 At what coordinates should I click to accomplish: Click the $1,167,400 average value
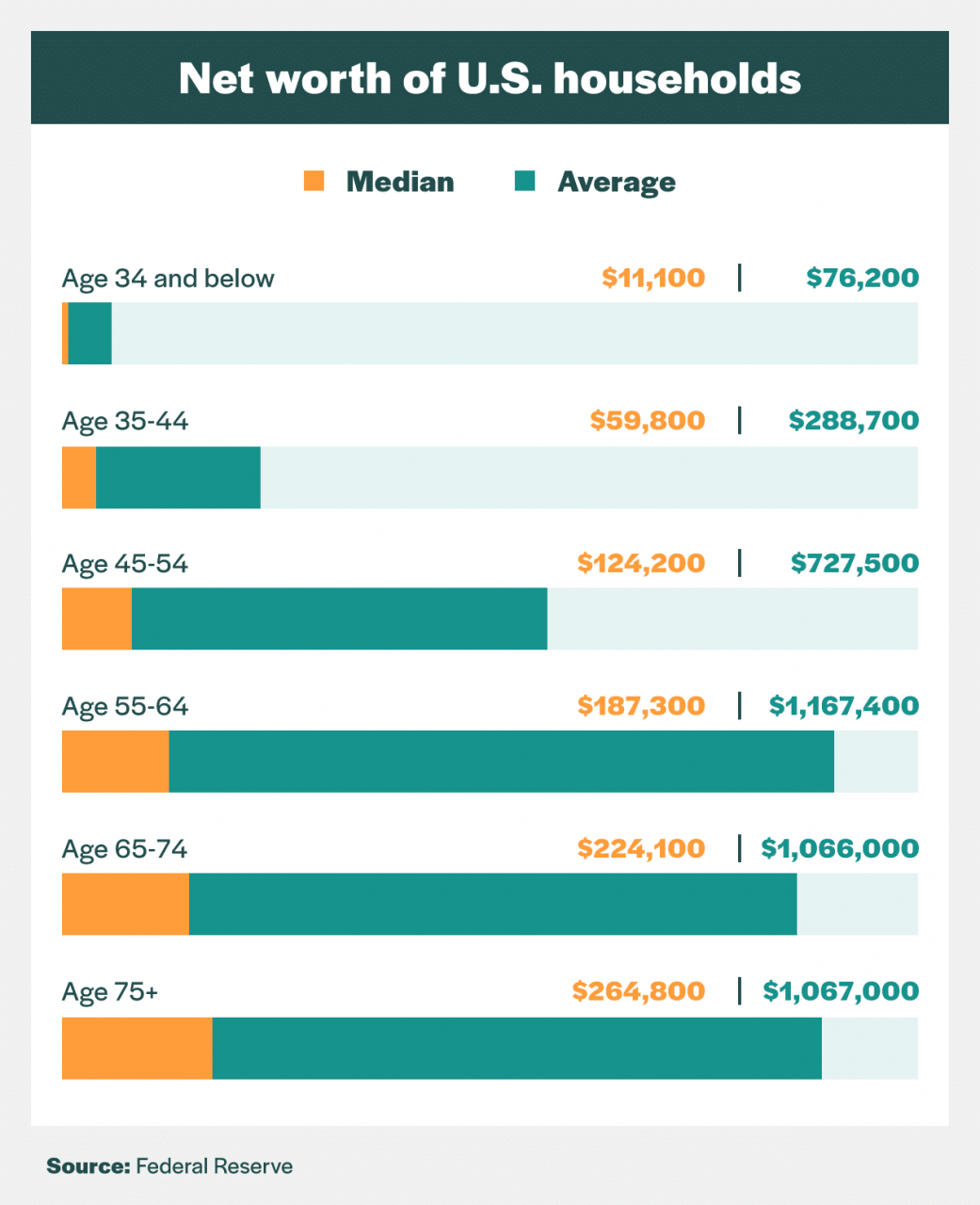843,706
